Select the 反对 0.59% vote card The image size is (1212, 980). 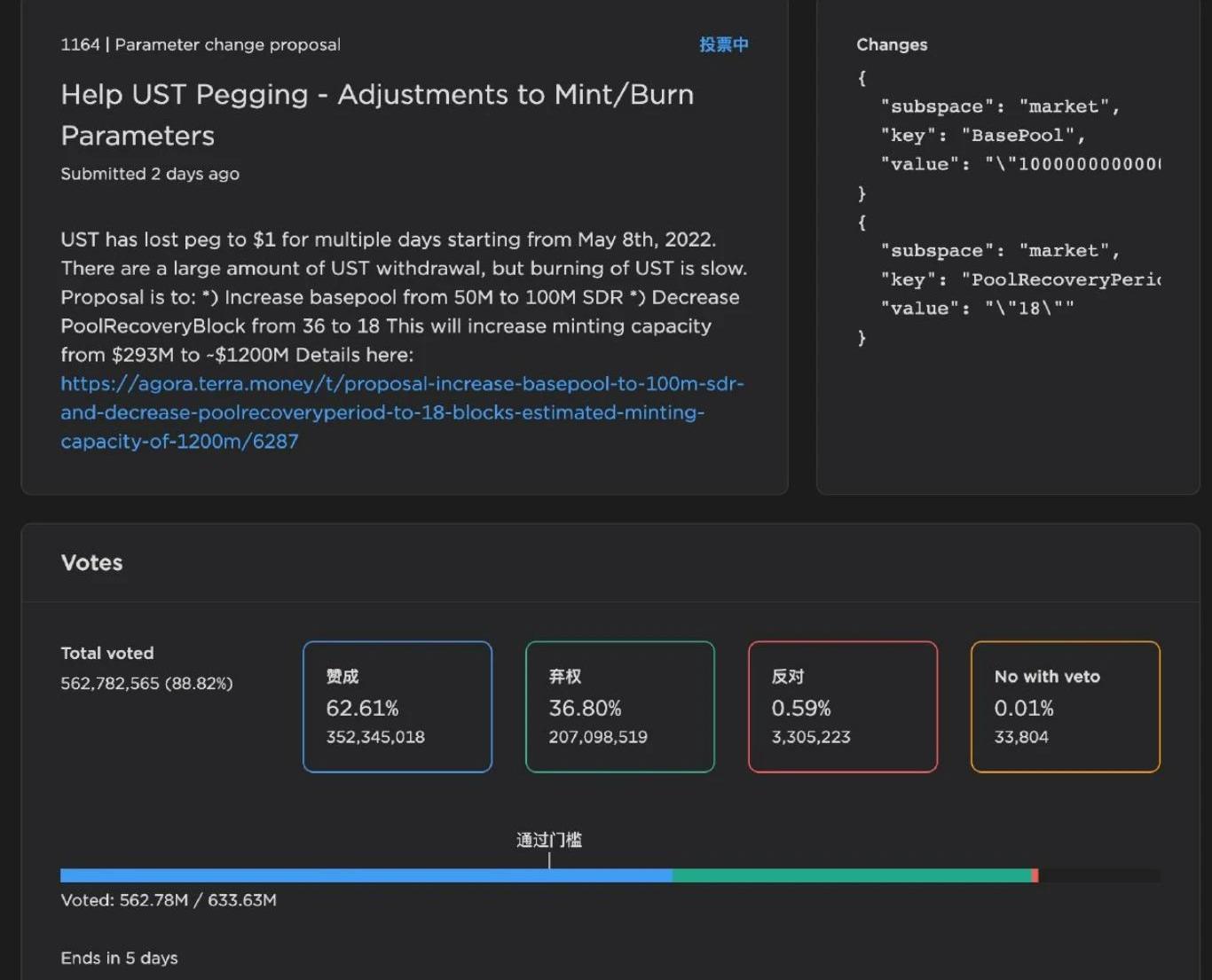(843, 707)
